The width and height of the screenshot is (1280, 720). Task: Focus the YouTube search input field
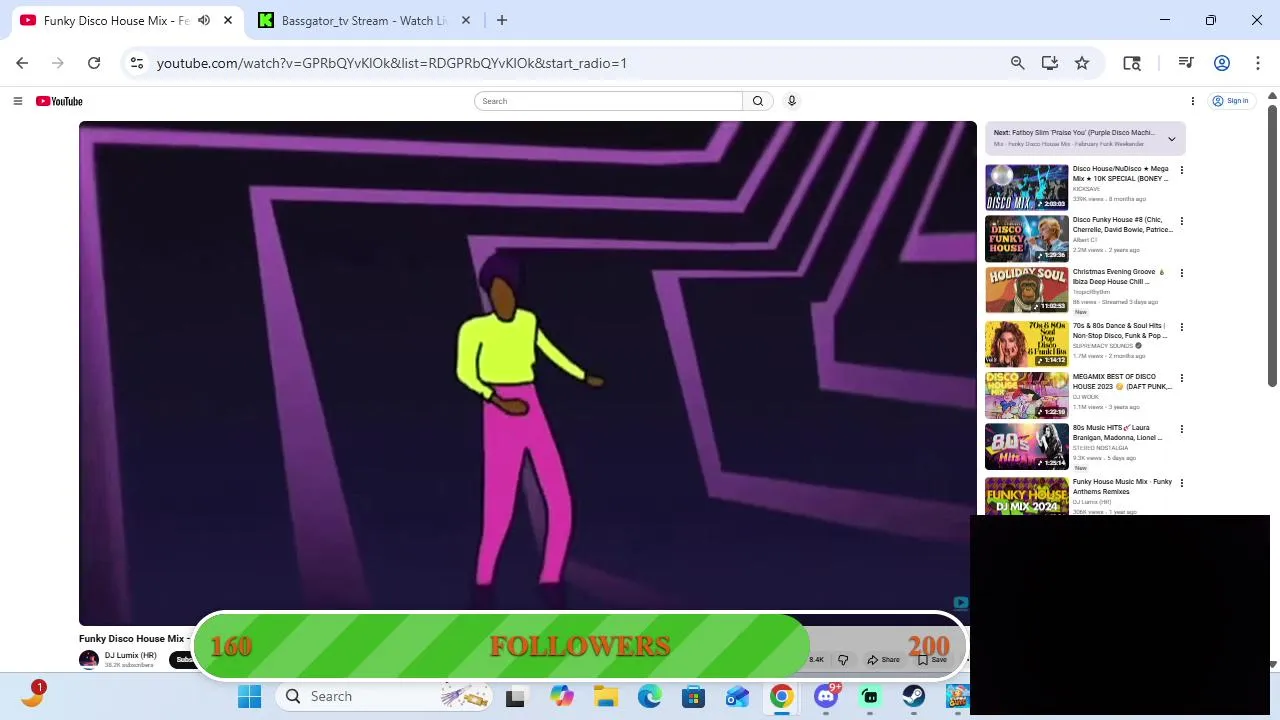tap(609, 101)
